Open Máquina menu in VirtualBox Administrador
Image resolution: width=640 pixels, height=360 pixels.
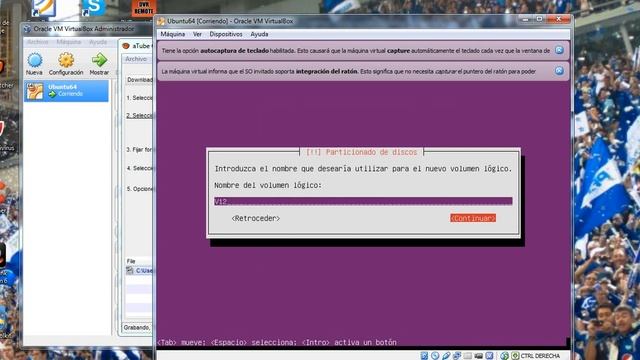[x=69, y=42]
